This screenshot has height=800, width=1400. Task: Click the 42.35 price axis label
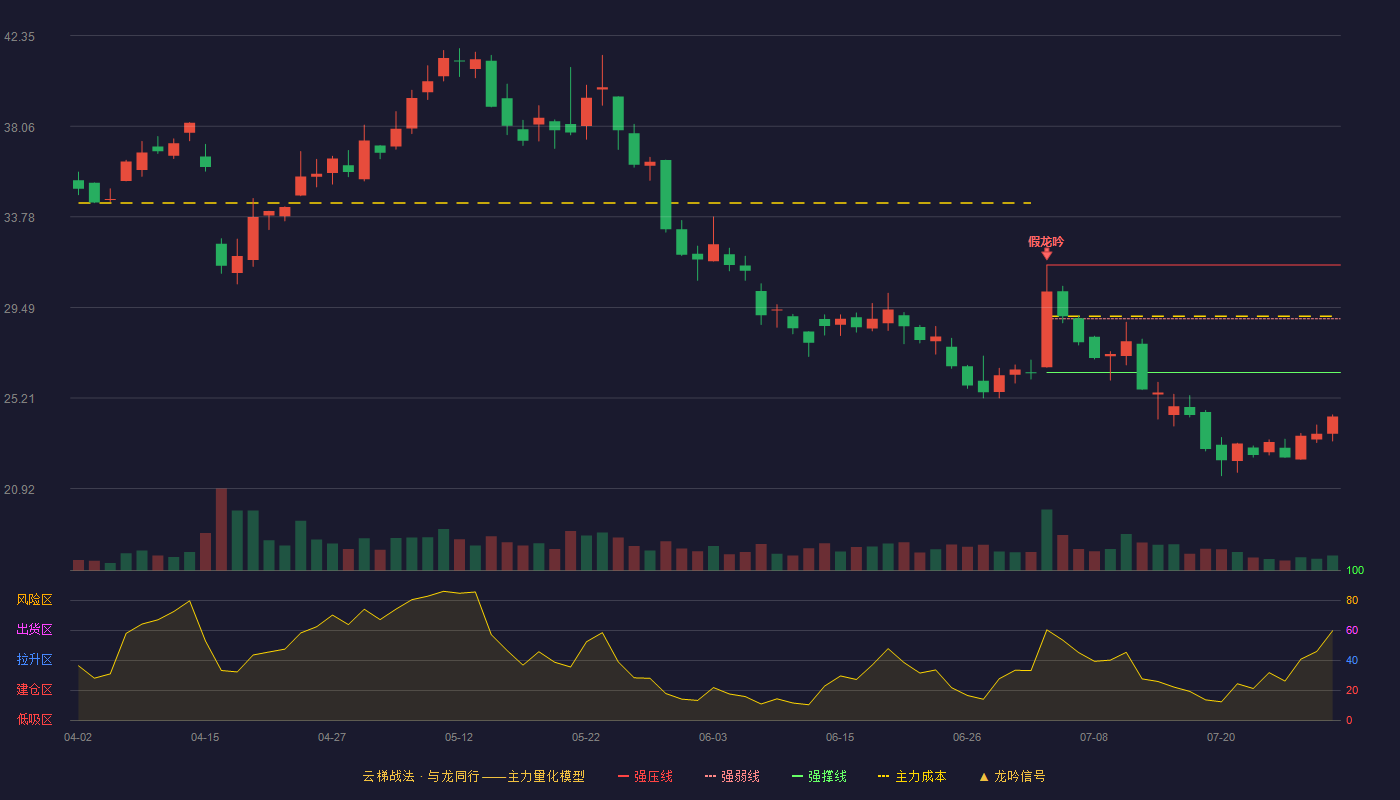(x=20, y=37)
